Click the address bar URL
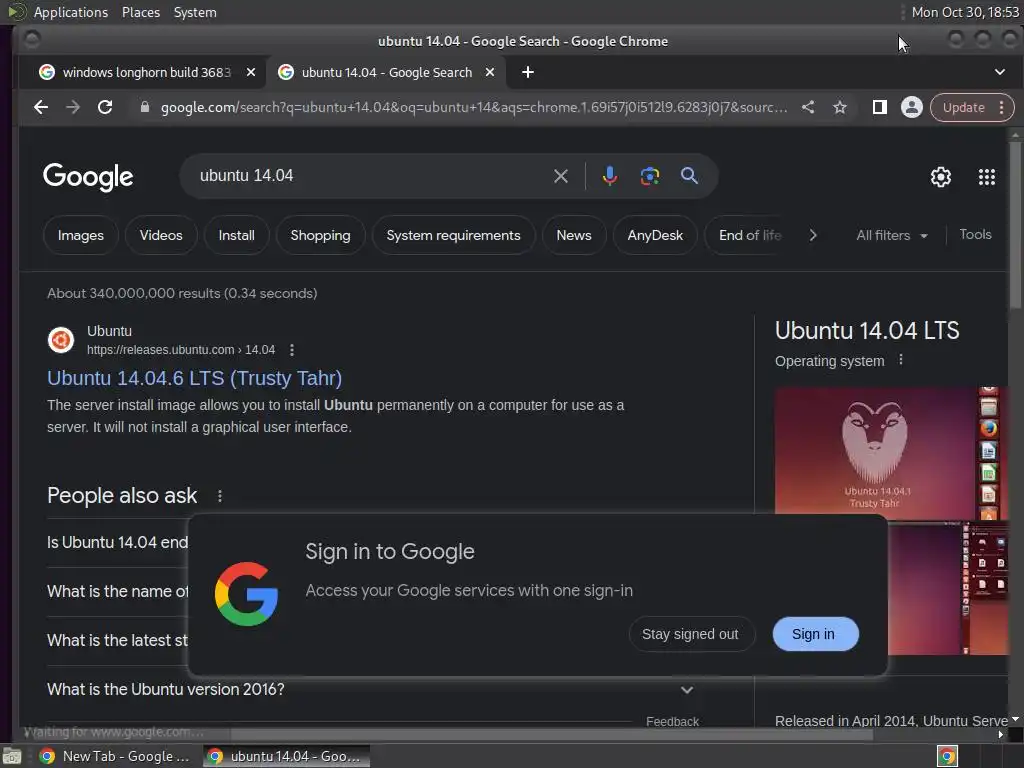Viewport: 1024px width, 768px height. click(473, 107)
